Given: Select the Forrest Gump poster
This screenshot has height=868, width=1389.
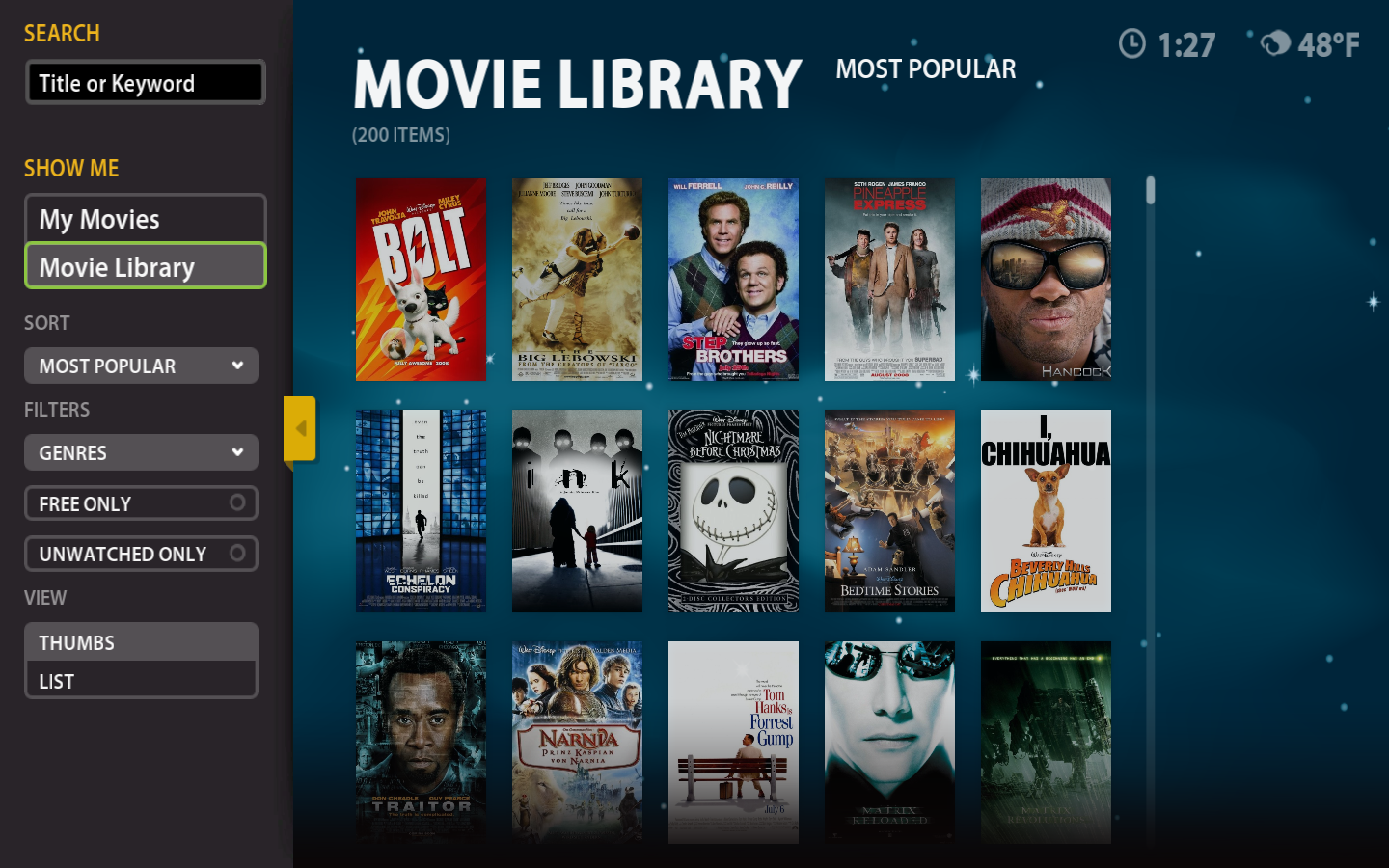Looking at the screenshot, I should tap(733, 743).
